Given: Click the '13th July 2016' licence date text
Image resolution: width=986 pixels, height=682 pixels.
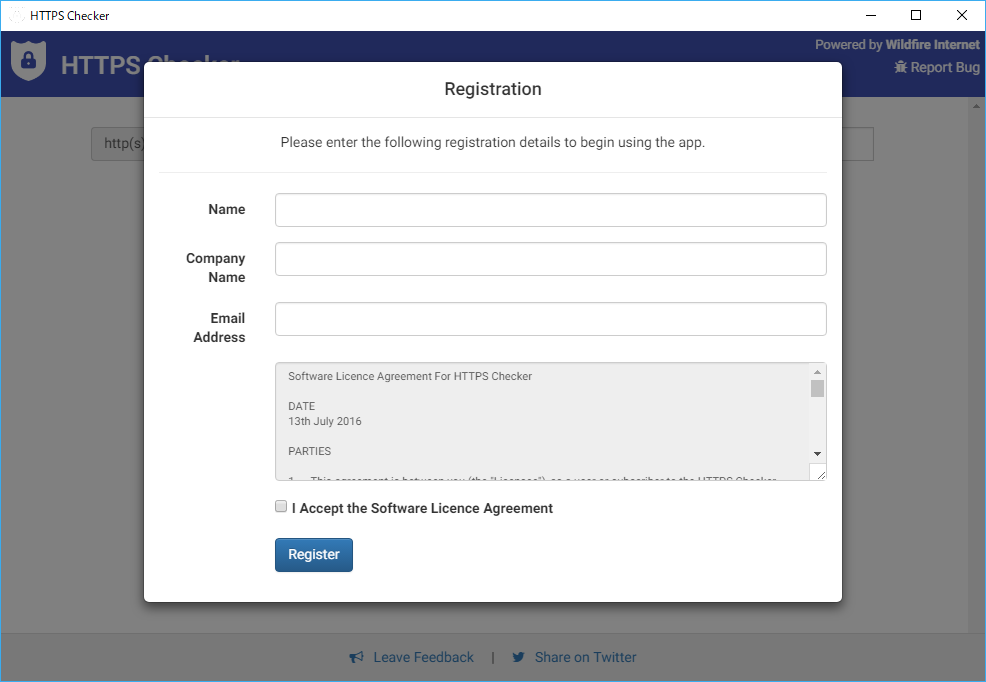Looking at the screenshot, I should click(x=324, y=421).
